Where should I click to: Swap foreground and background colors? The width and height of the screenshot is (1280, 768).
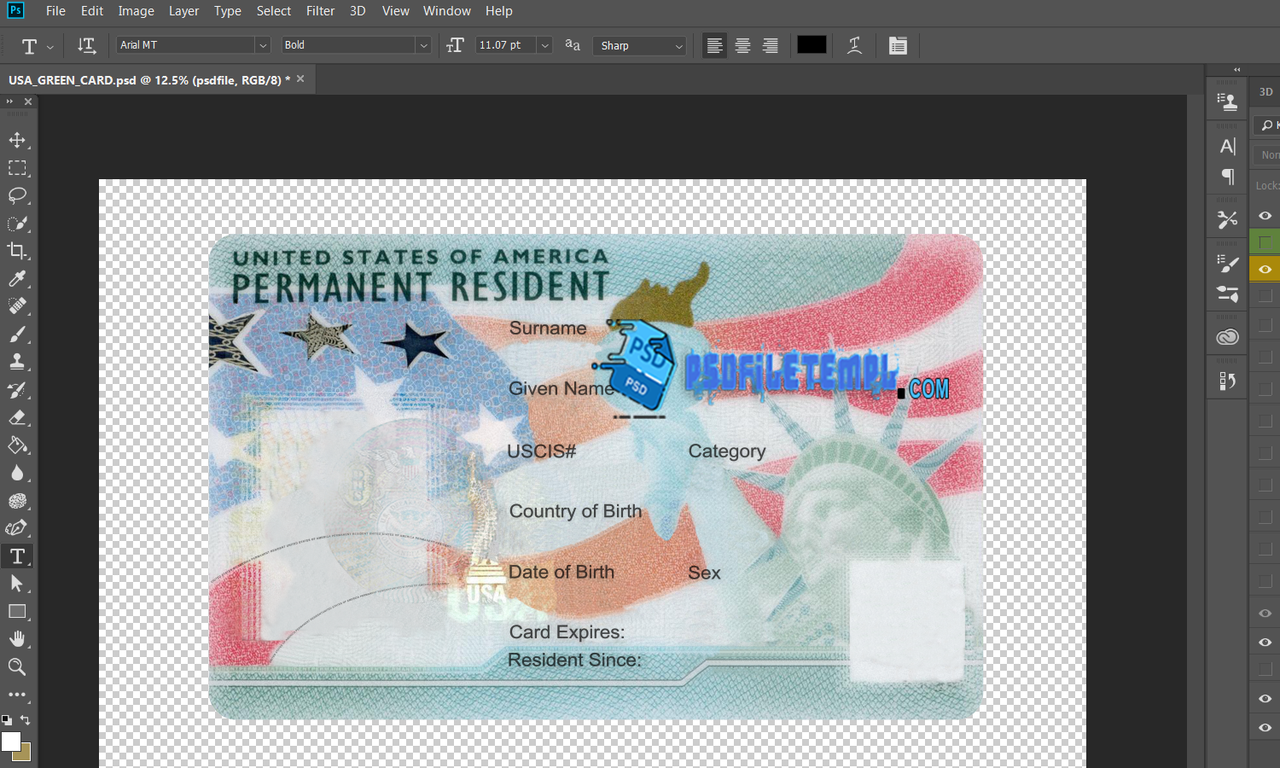[x=26, y=719]
